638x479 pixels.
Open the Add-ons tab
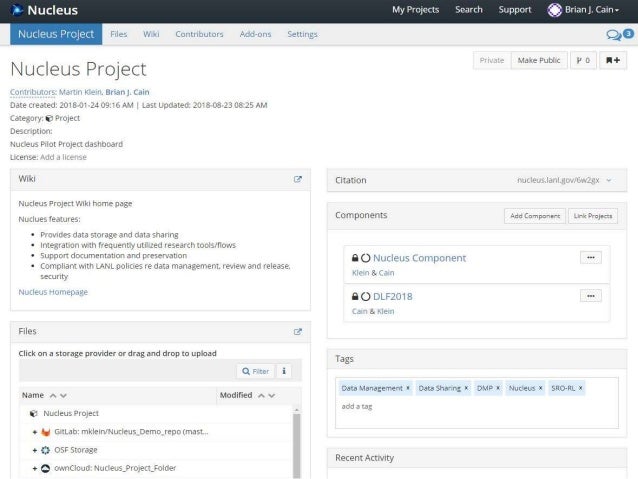pyautogui.click(x=255, y=34)
